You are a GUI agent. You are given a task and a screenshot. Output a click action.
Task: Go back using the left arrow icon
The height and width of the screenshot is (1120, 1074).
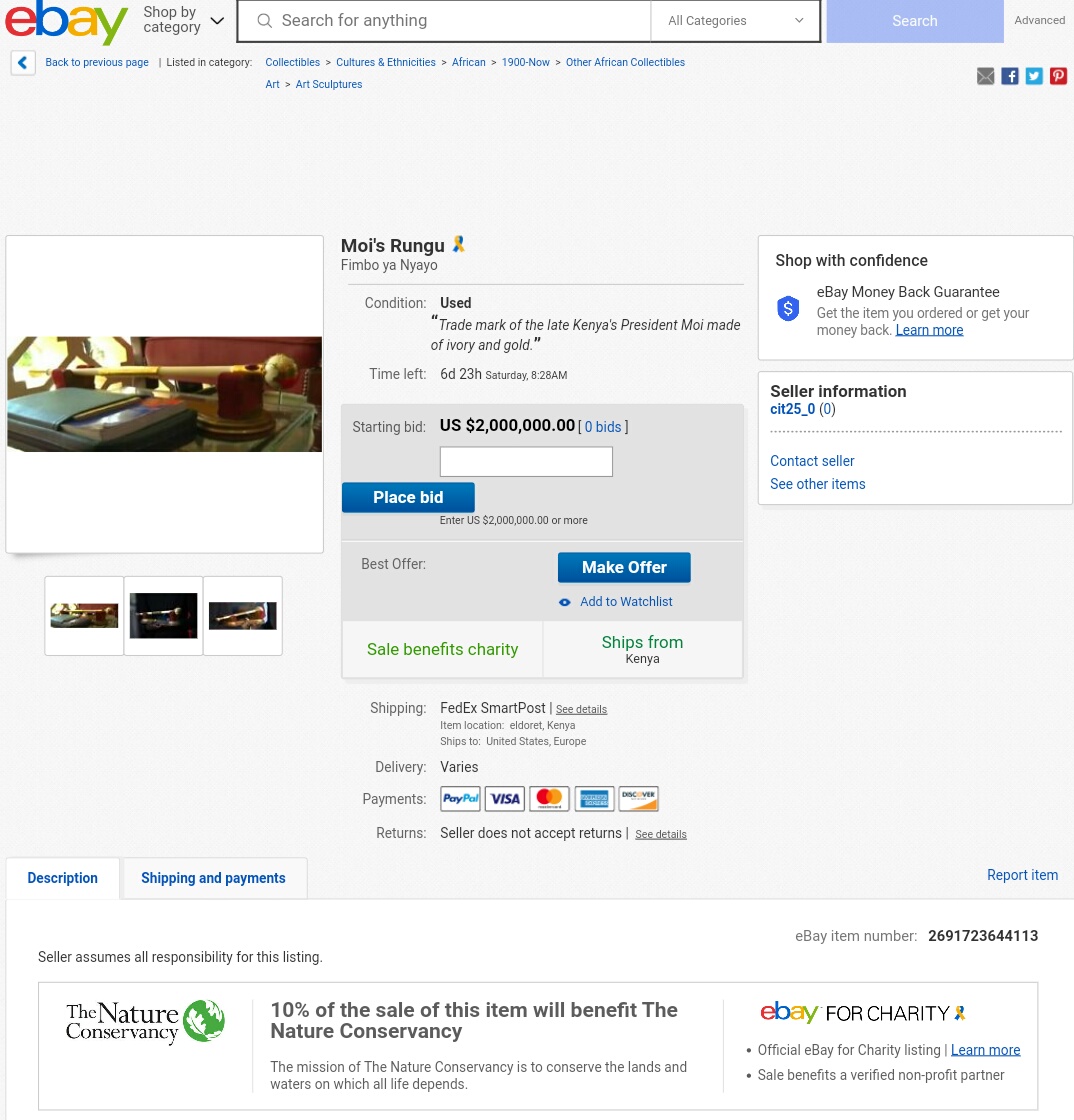point(23,63)
